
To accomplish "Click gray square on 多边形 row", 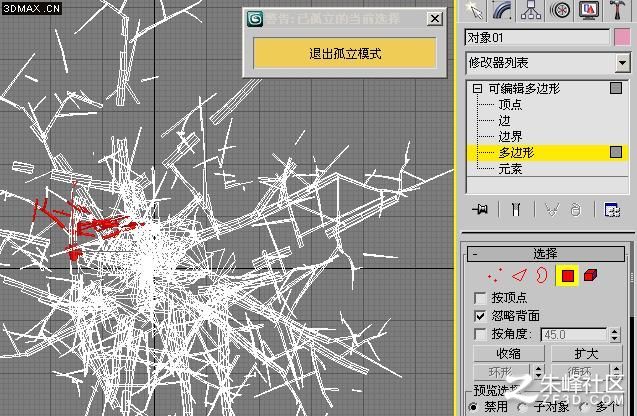I will 616,152.
